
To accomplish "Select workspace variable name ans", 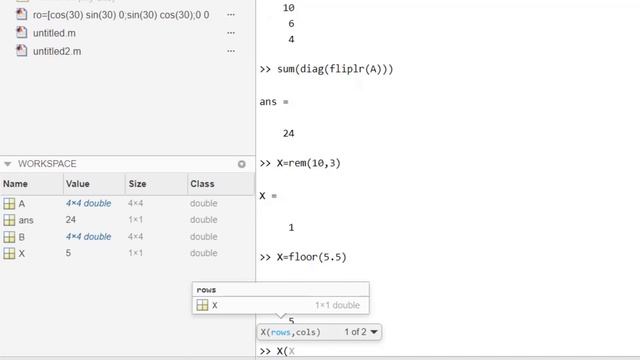I will click(26, 220).
